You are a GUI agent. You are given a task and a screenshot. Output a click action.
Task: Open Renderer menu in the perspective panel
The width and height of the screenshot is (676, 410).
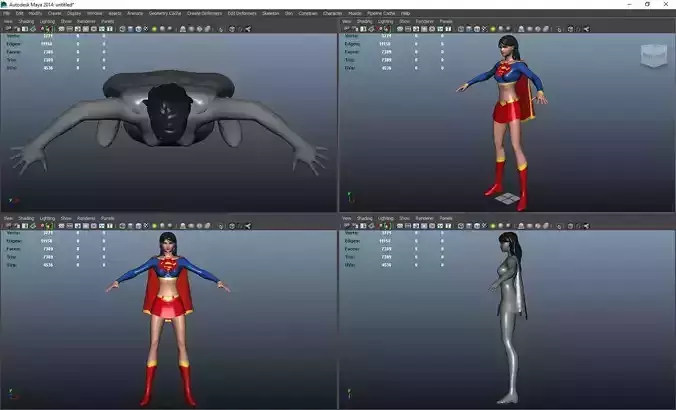point(425,21)
